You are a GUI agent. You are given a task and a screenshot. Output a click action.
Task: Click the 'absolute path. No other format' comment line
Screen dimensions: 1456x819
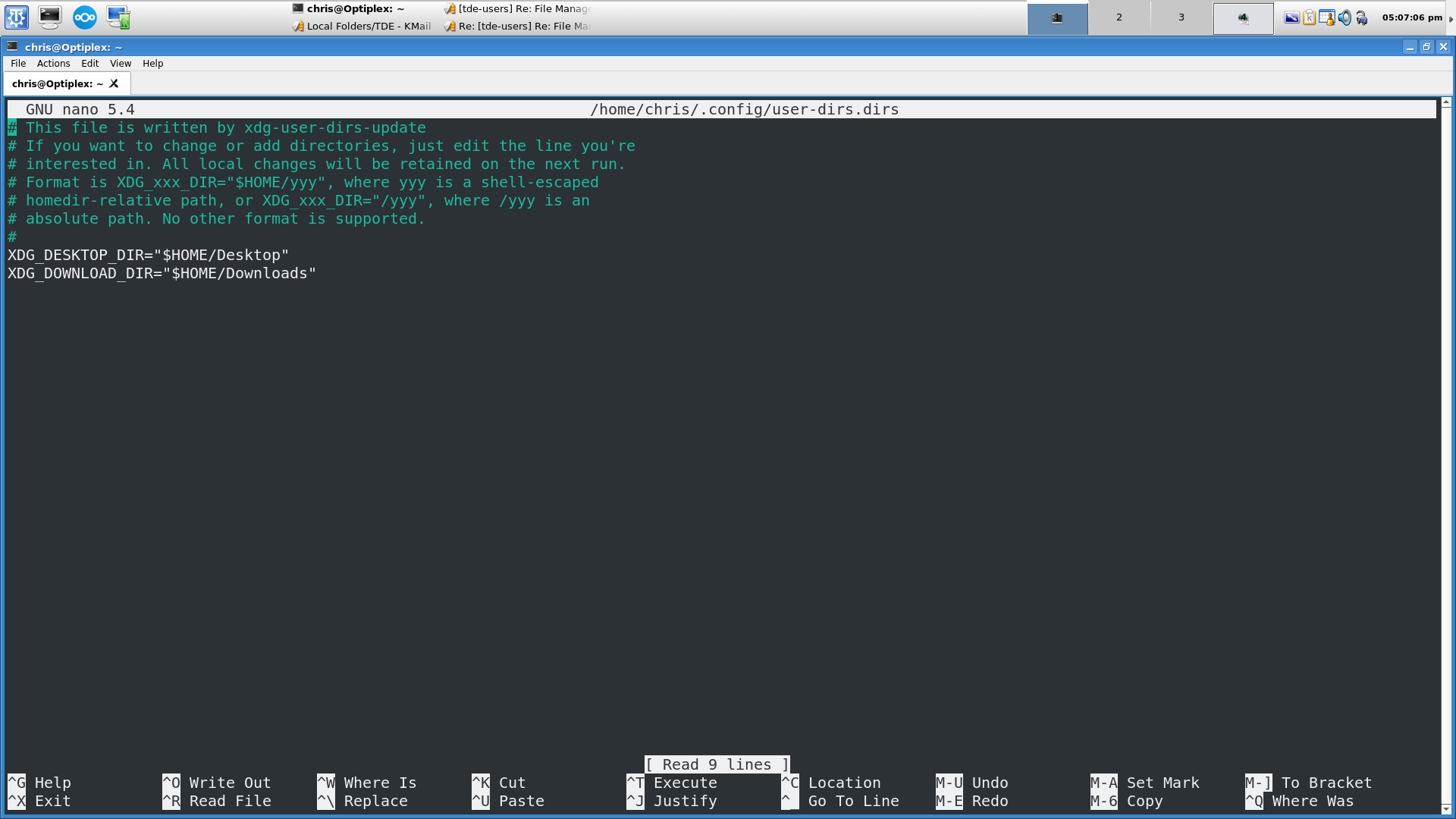(217, 219)
